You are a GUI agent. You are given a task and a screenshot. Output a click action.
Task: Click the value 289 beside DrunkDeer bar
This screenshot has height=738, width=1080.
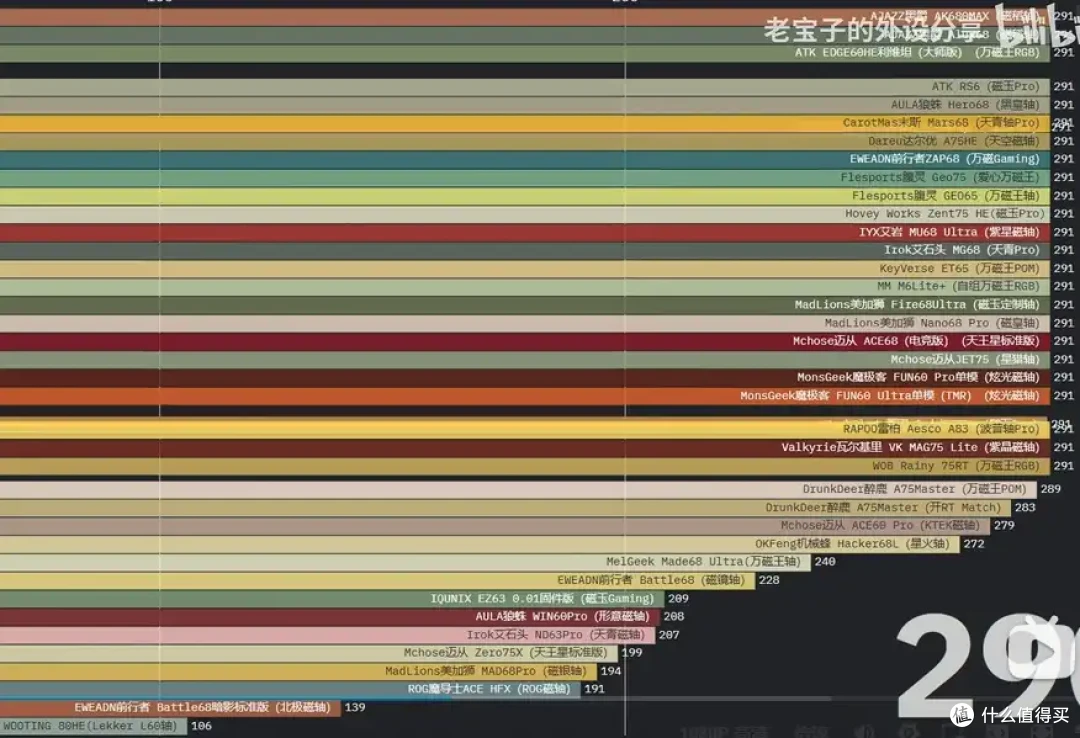pyautogui.click(x=1050, y=489)
